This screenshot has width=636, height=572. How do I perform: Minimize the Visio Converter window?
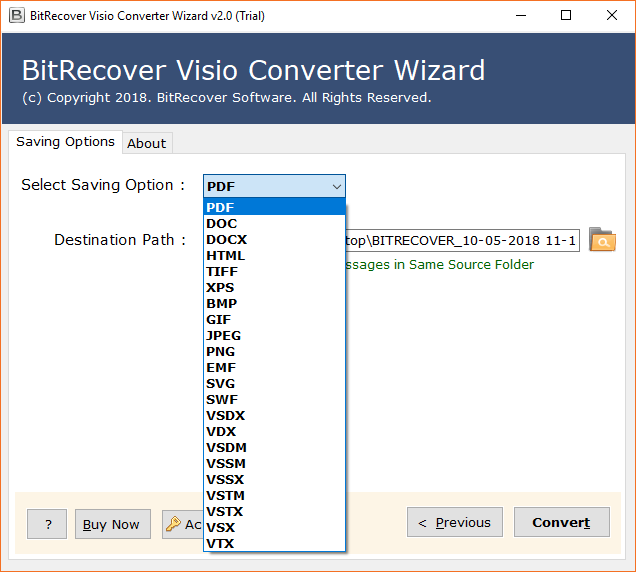click(x=521, y=16)
